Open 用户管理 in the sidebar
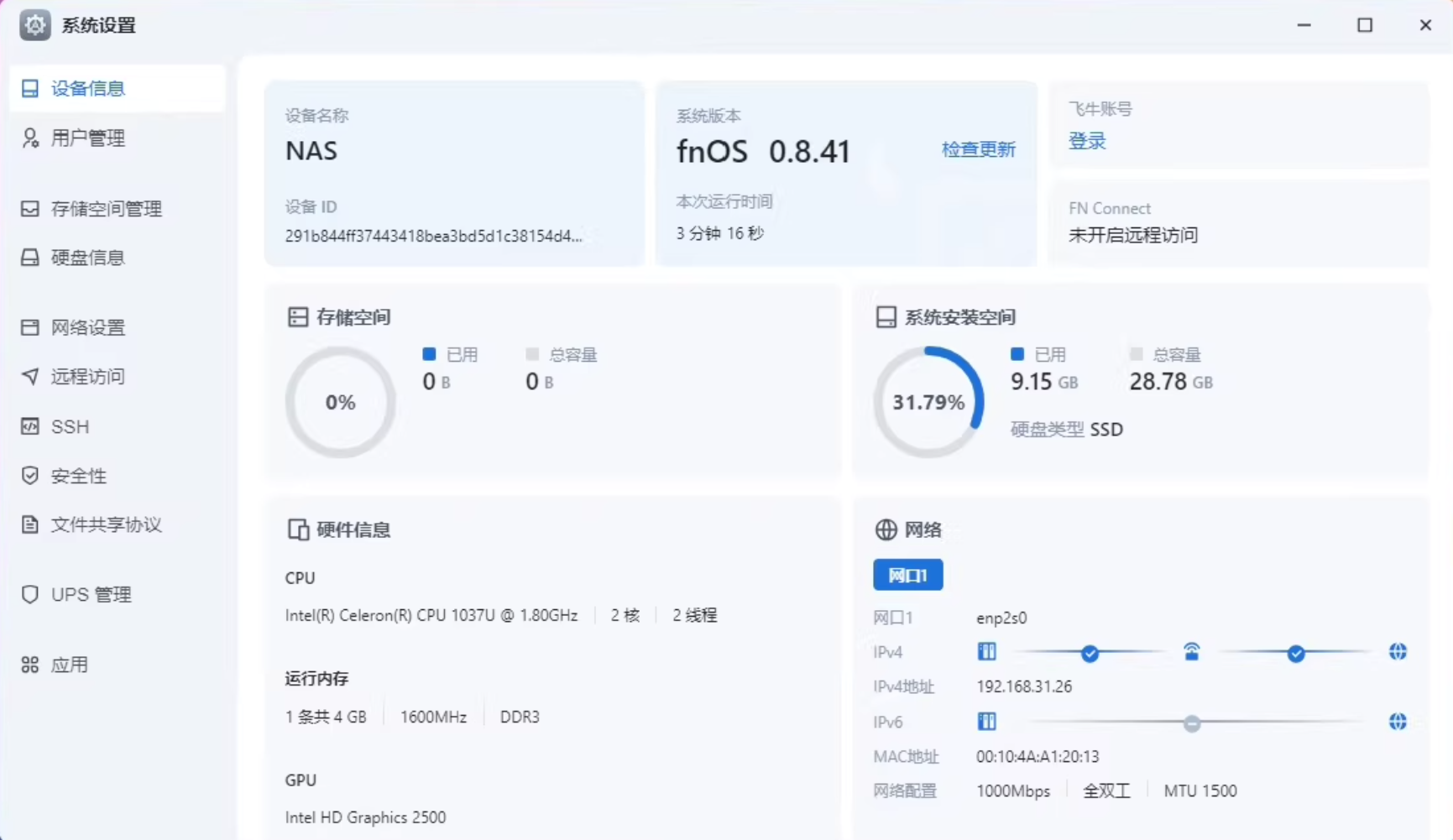 click(x=118, y=138)
